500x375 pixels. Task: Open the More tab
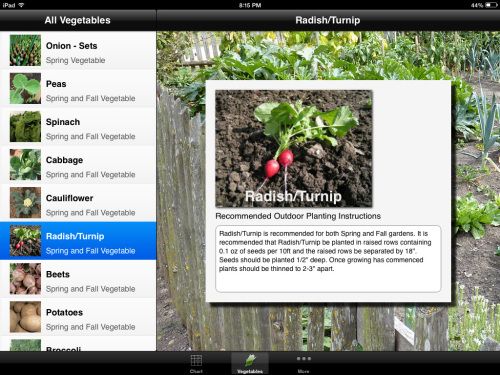(303, 363)
